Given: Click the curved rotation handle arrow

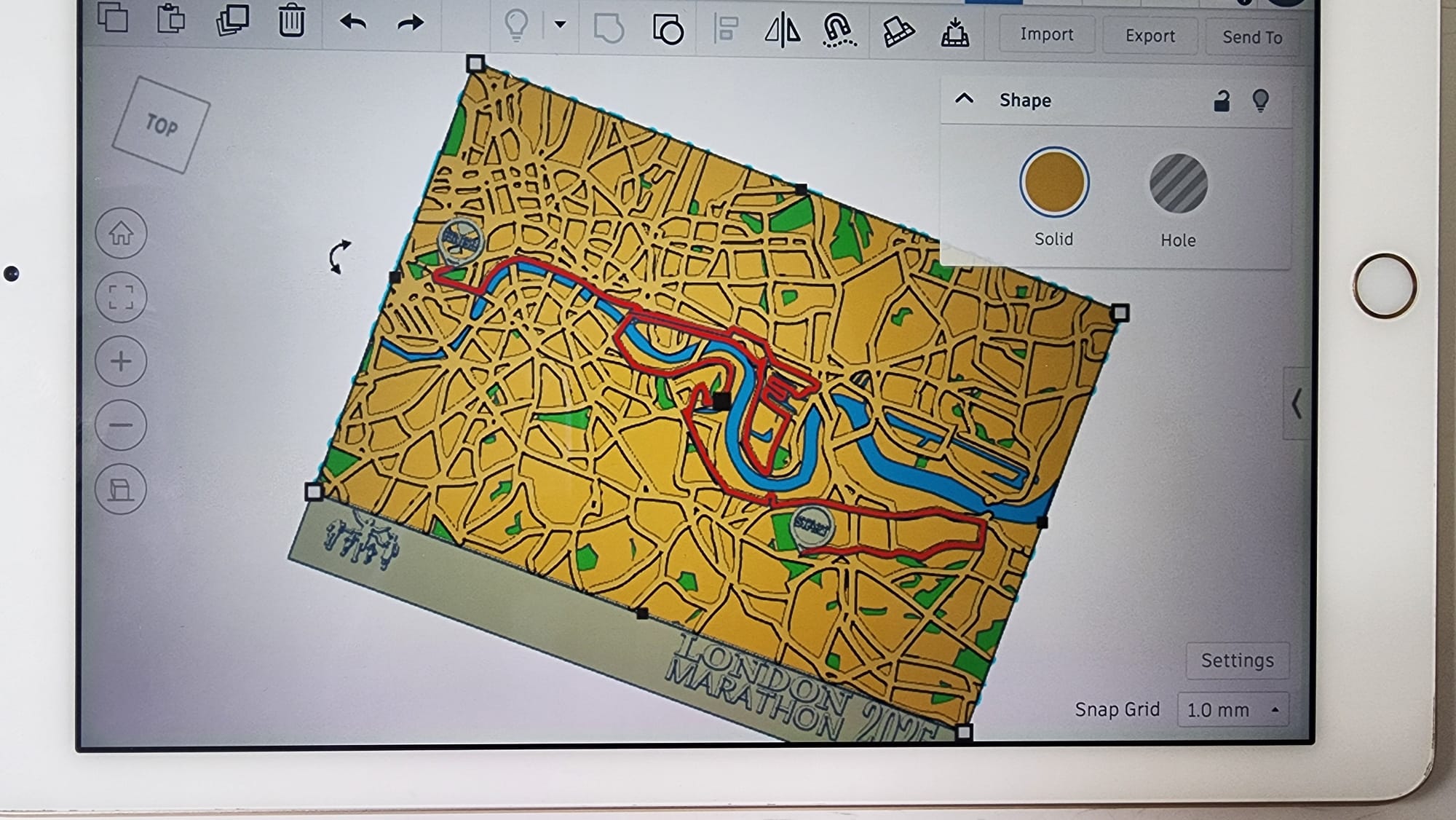Looking at the screenshot, I should (339, 256).
